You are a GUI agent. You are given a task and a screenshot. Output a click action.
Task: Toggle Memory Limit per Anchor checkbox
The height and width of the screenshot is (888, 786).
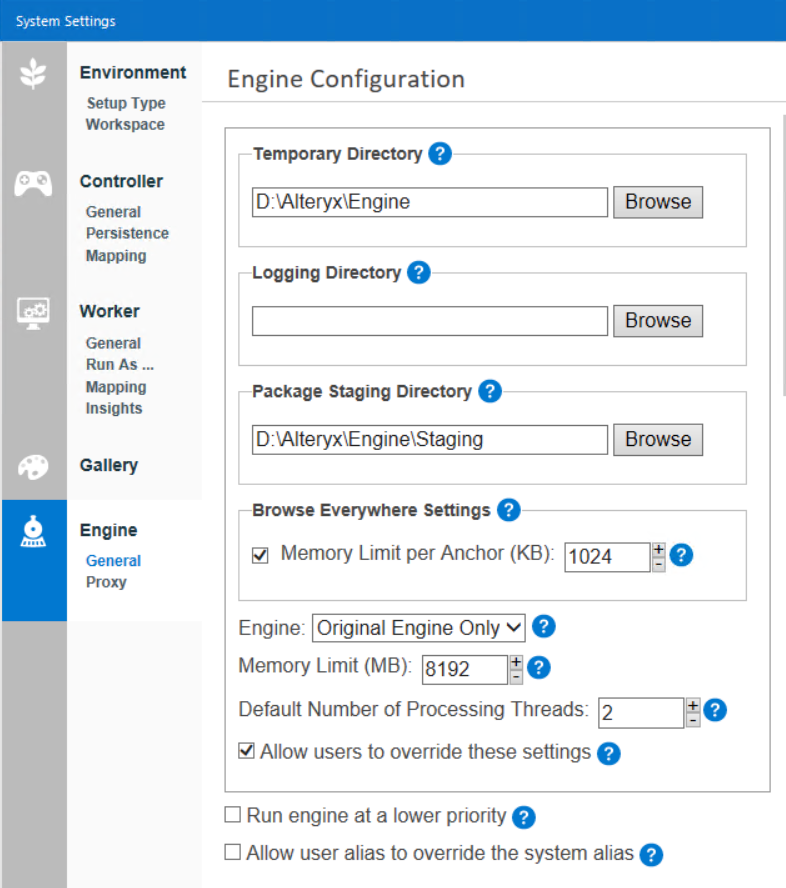[x=260, y=554]
